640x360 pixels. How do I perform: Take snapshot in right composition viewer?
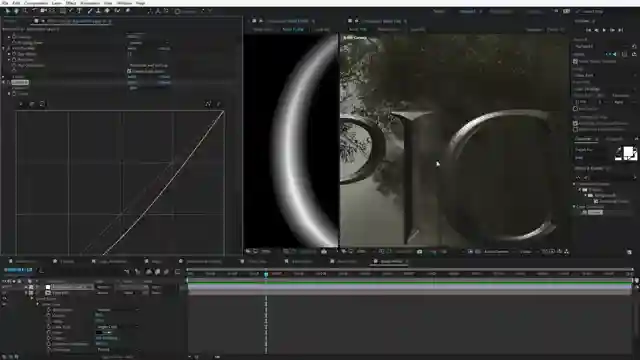tap(419, 252)
